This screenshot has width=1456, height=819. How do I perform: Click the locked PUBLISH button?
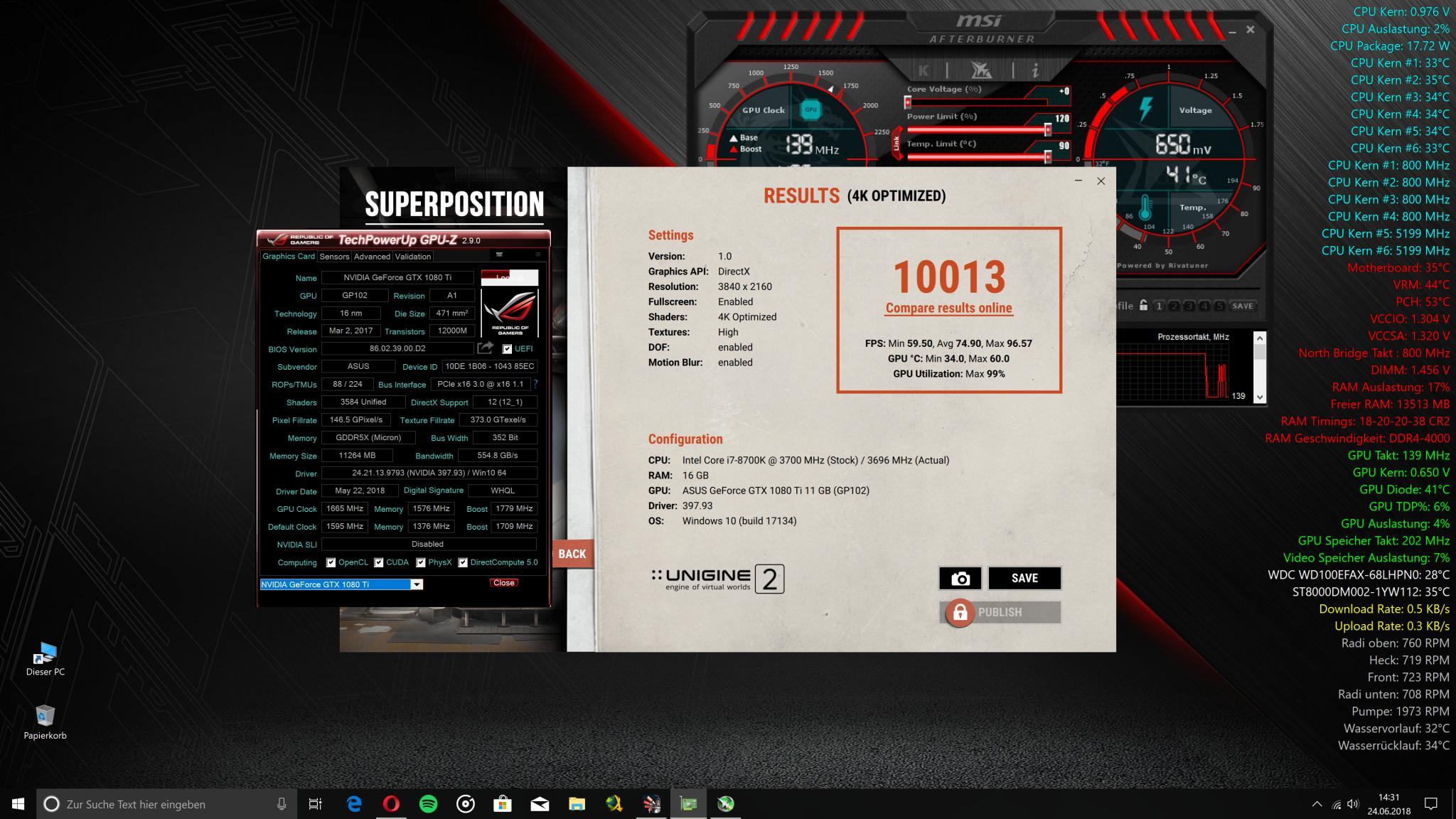pos(1000,612)
